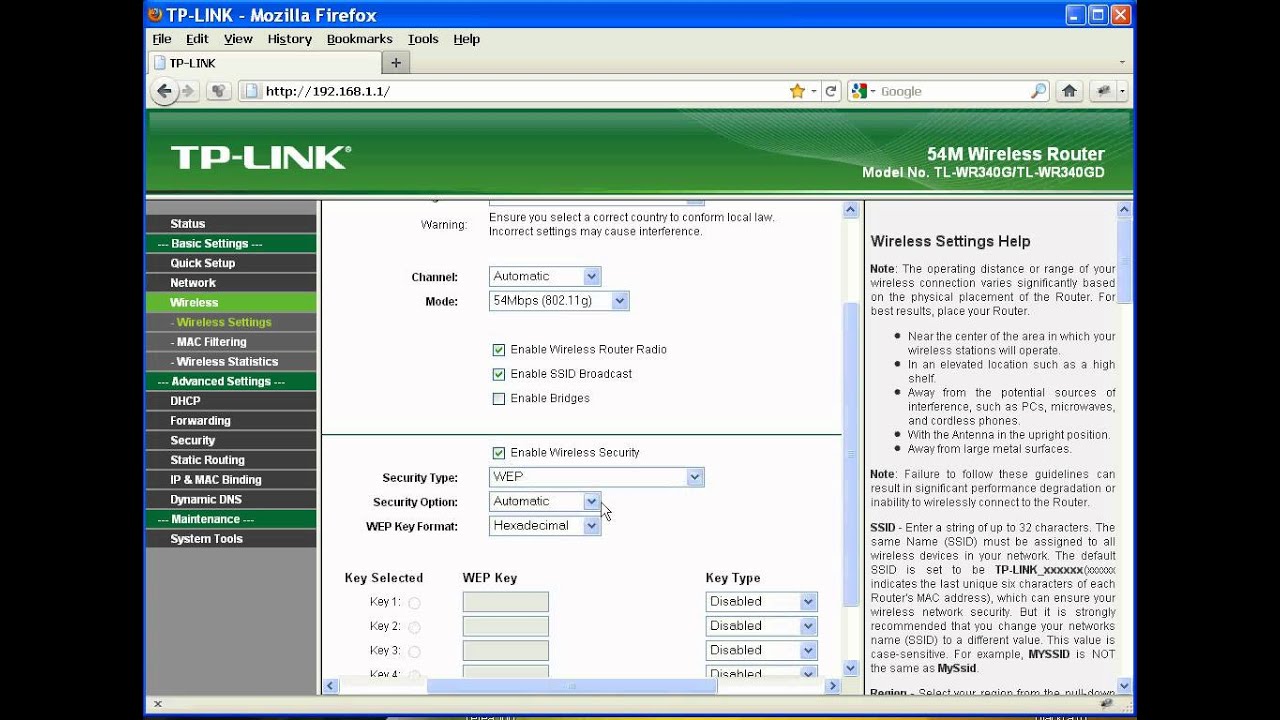The width and height of the screenshot is (1280, 720).
Task: Open the Google search engine selector icon
Action: [x=863, y=91]
